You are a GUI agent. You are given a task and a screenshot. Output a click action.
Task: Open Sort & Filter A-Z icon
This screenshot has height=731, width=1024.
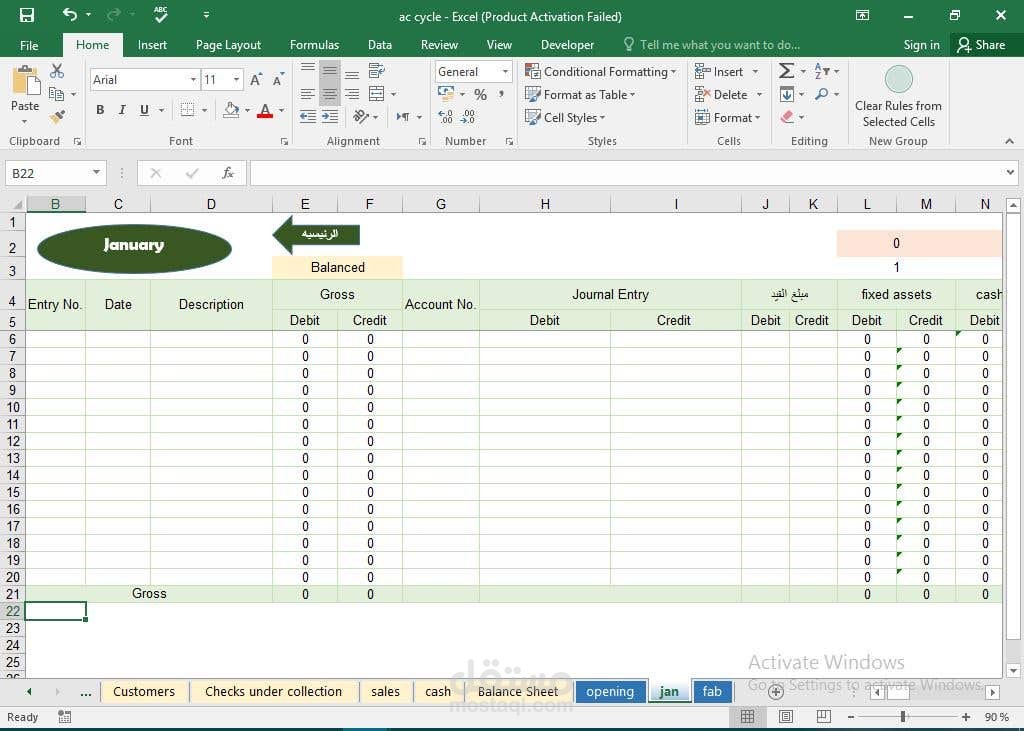click(x=822, y=71)
